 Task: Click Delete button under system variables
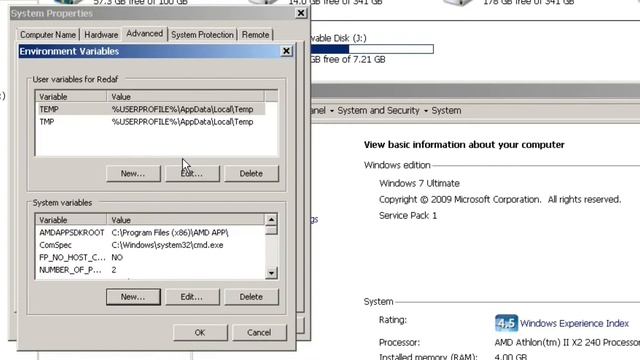pos(251,297)
